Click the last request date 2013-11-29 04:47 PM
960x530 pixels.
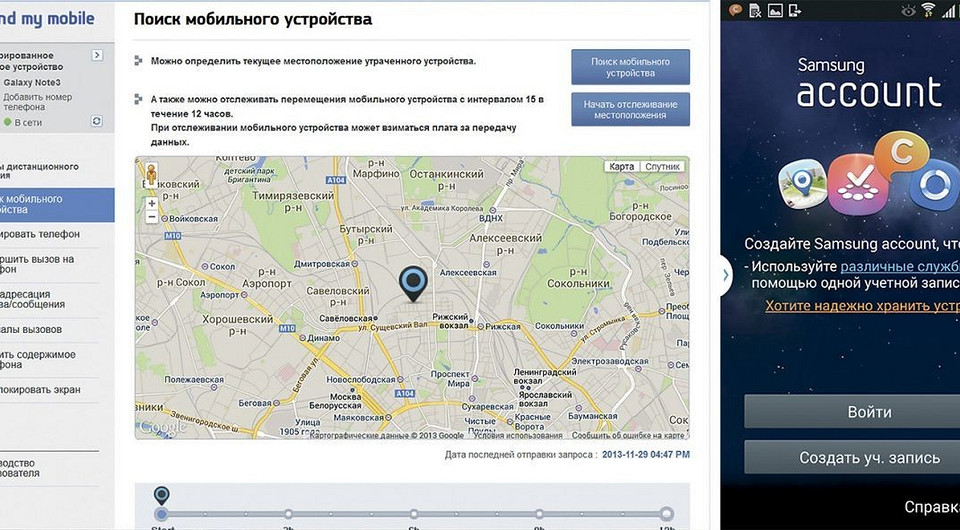coord(645,455)
